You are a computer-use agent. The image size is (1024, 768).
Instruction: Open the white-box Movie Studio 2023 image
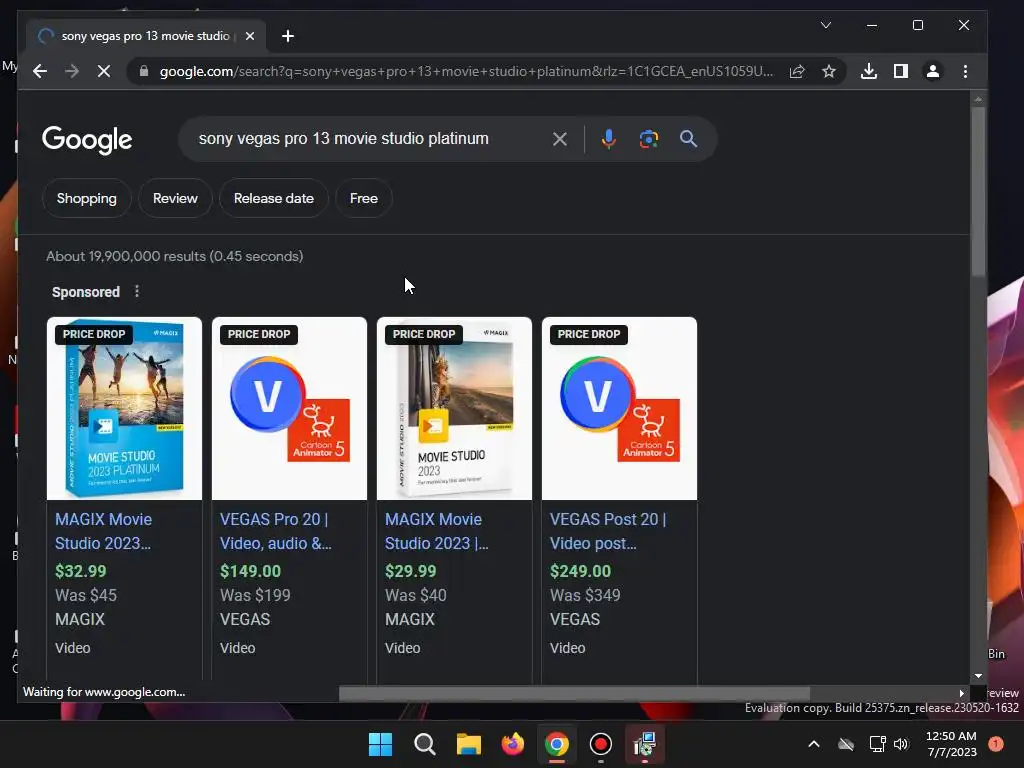(455, 408)
